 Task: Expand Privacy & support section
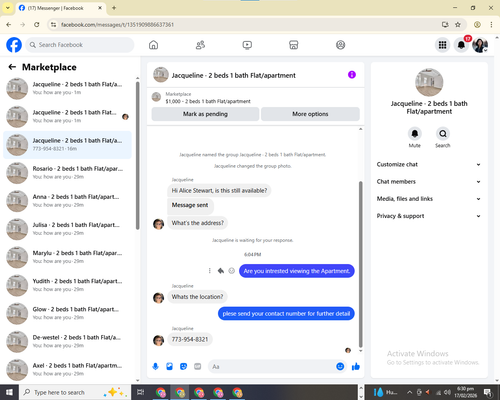coord(429,216)
